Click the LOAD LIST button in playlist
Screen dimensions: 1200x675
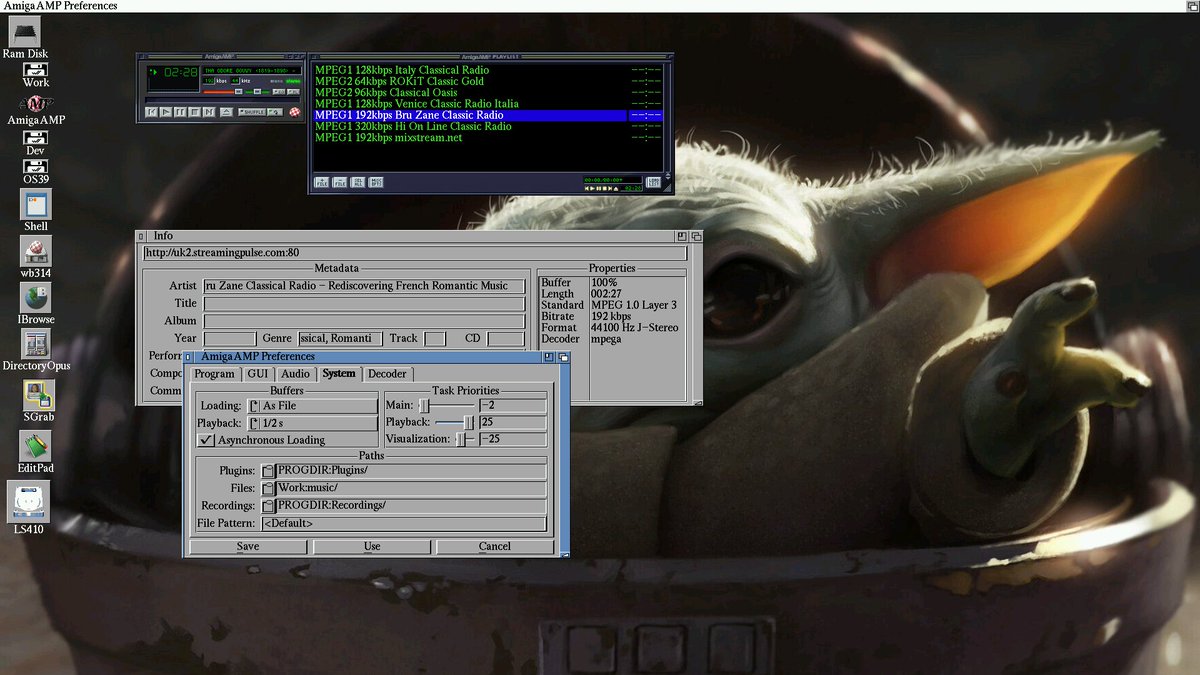(654, 181)
